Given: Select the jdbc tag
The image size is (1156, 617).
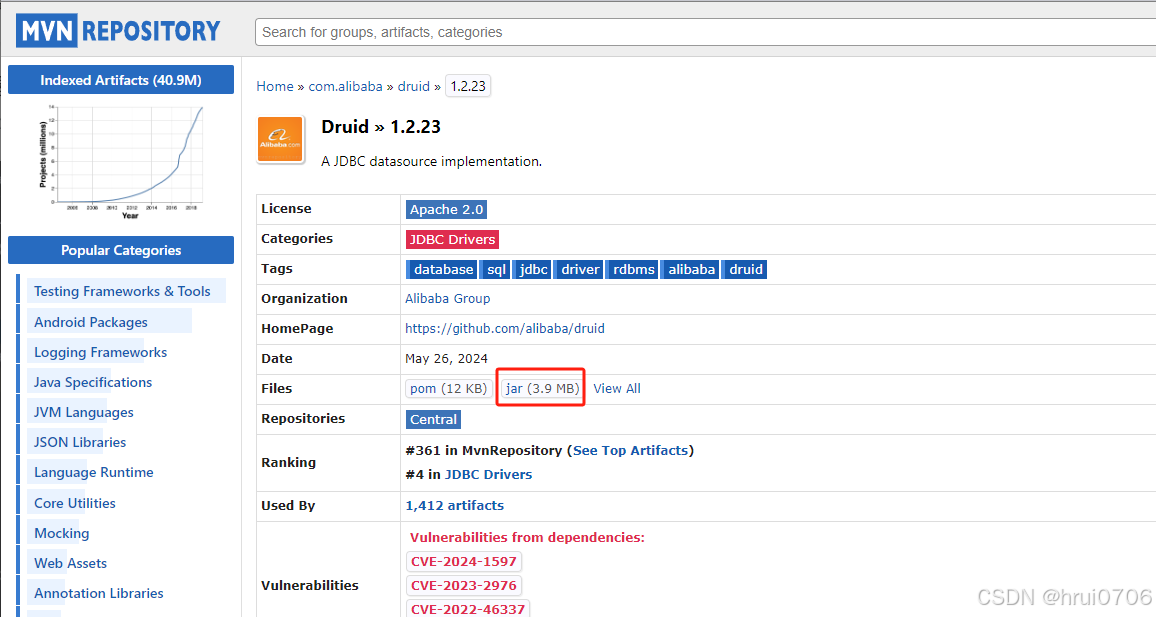Looking at the screenshot, I should [532, 270].
